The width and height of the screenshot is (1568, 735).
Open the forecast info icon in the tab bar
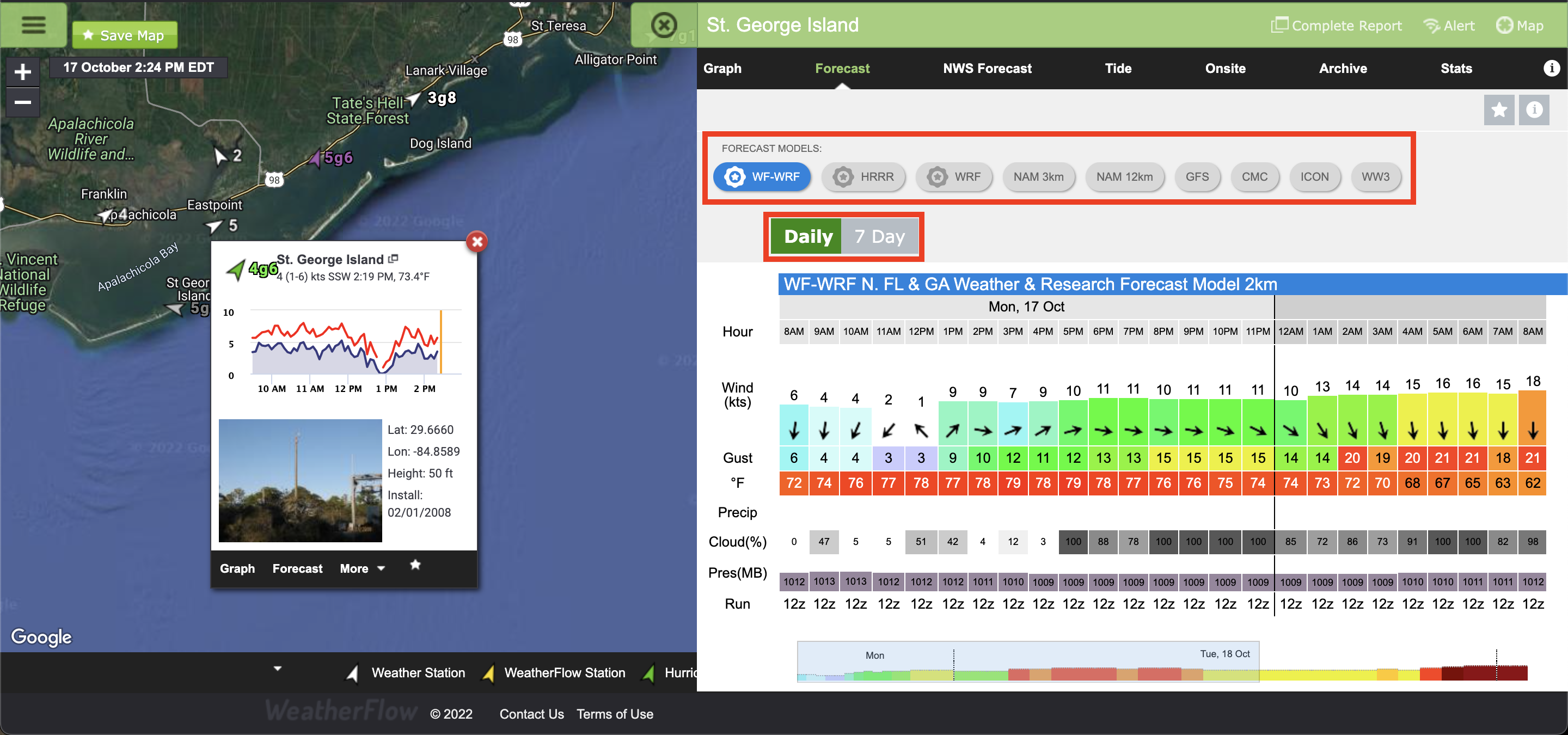point(1551,68)
